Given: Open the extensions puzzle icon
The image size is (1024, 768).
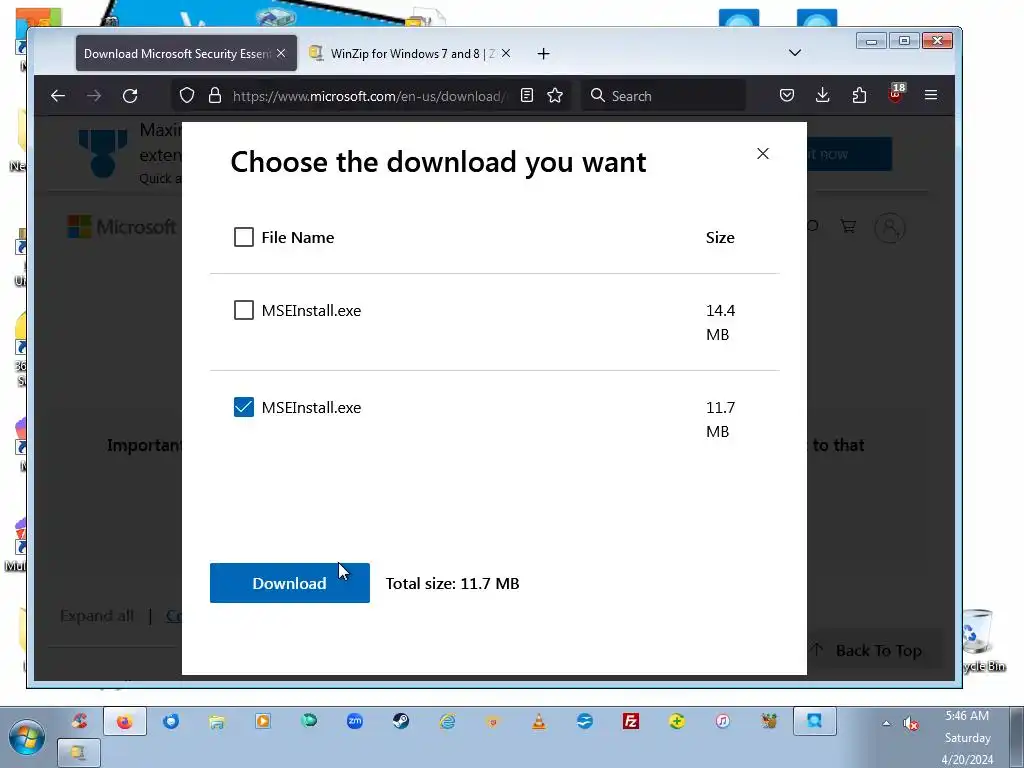Looking at the screenshot, I should pyautogui.click(x=859, y=96).
